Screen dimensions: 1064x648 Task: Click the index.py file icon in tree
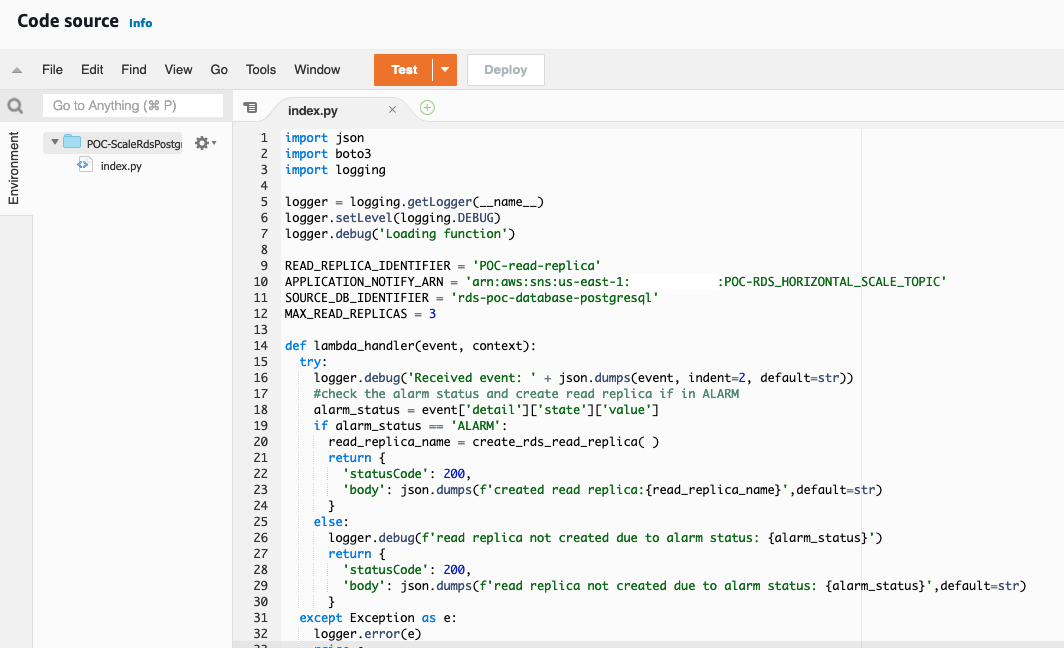85,165
